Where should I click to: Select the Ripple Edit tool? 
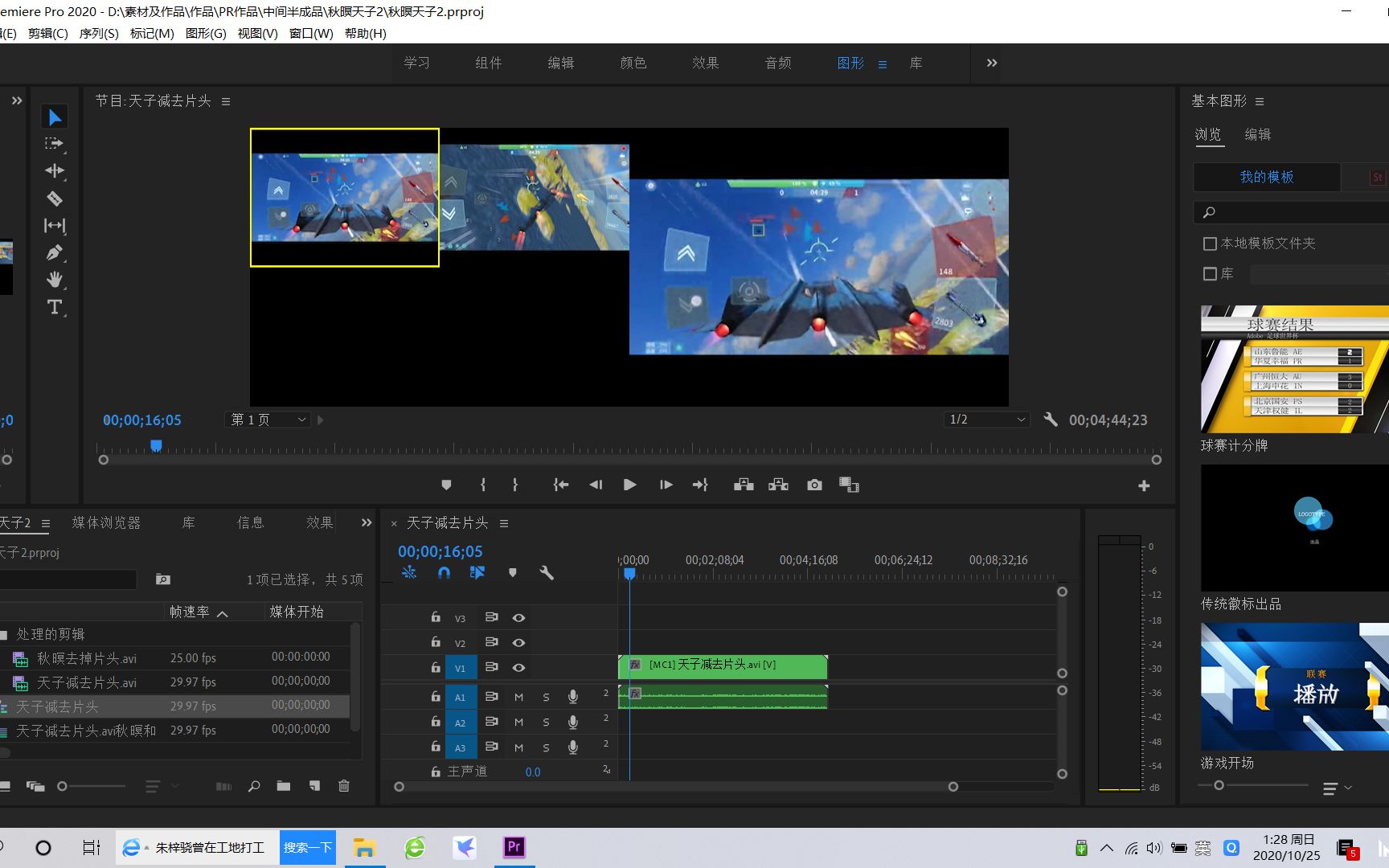[x=54, y=170]
